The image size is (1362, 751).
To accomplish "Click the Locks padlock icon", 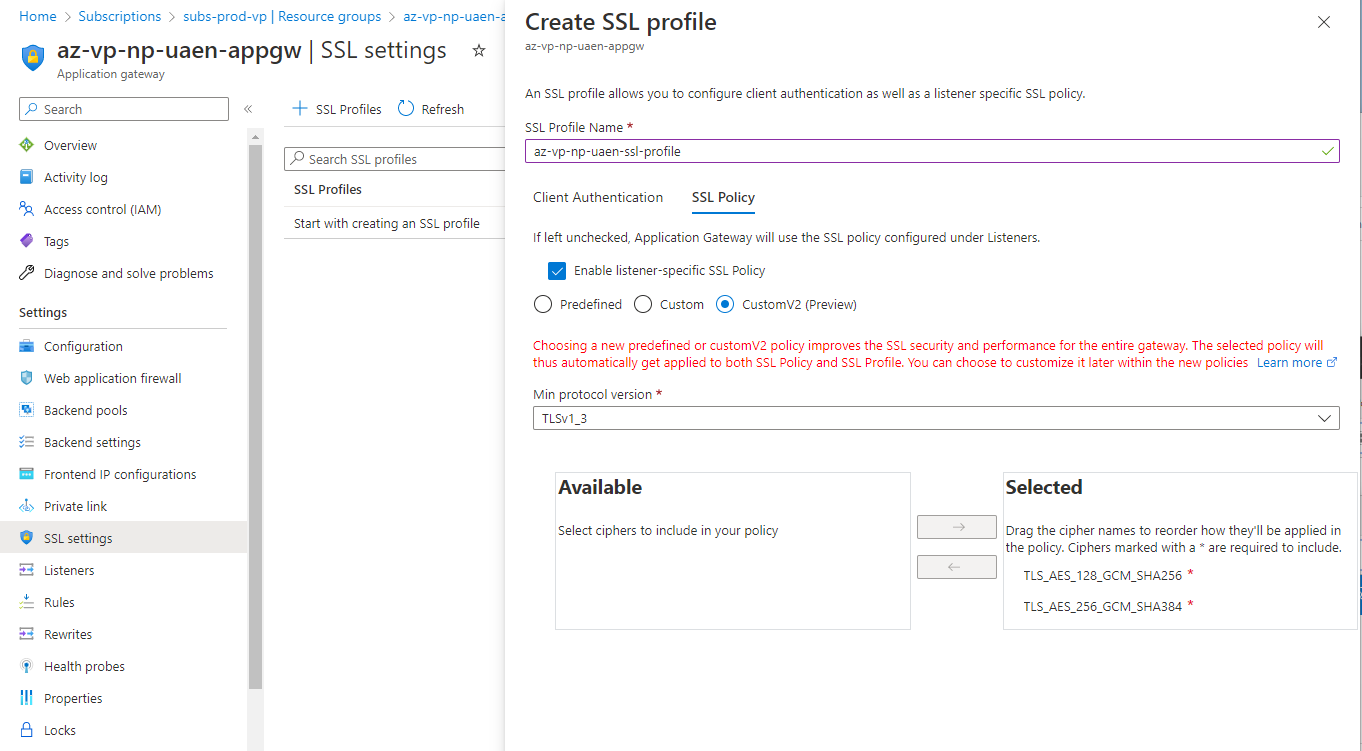I will [x=27, y=730].
